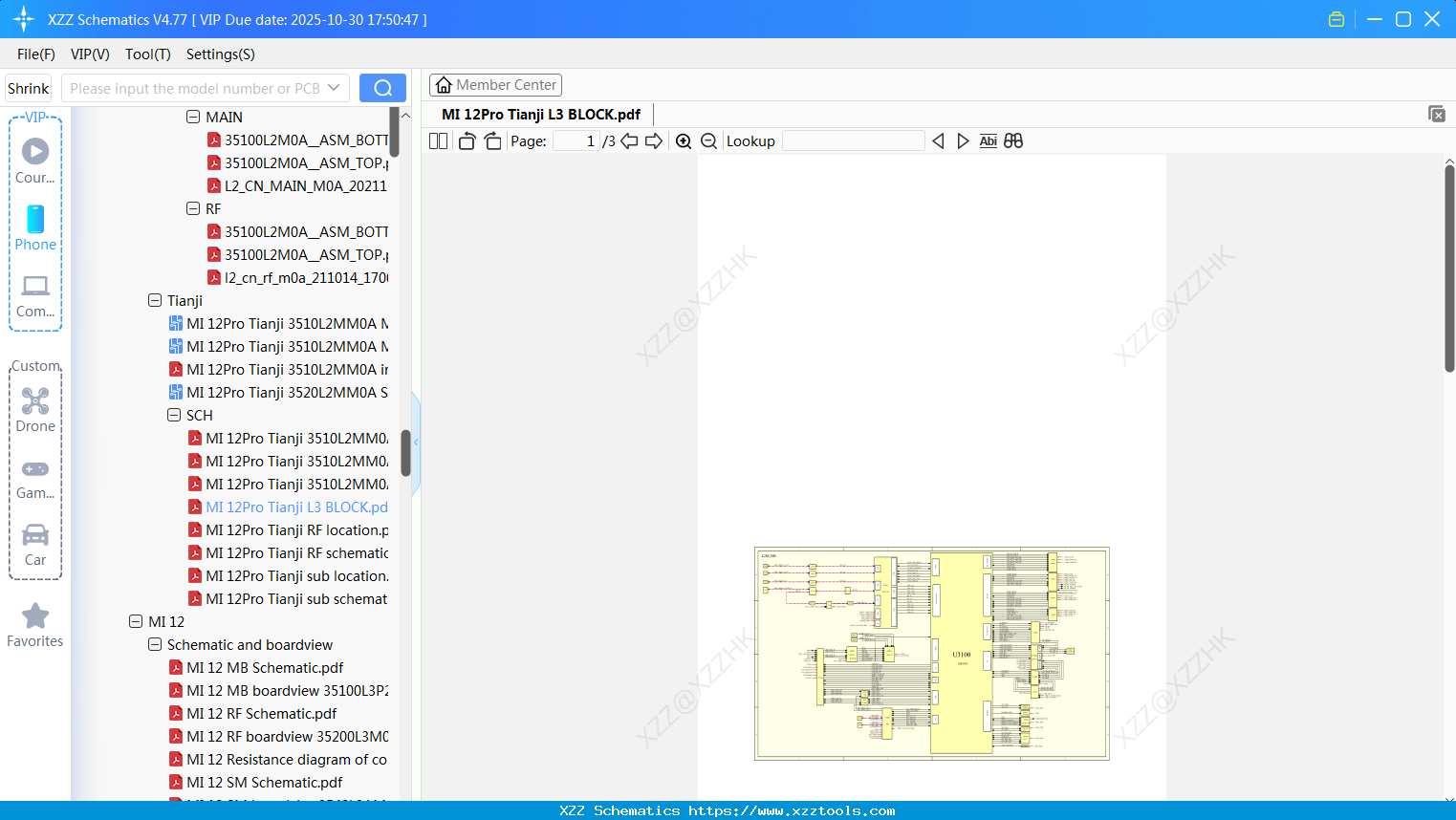
Task: Select the Phone category icon
Action: point(35,228)
